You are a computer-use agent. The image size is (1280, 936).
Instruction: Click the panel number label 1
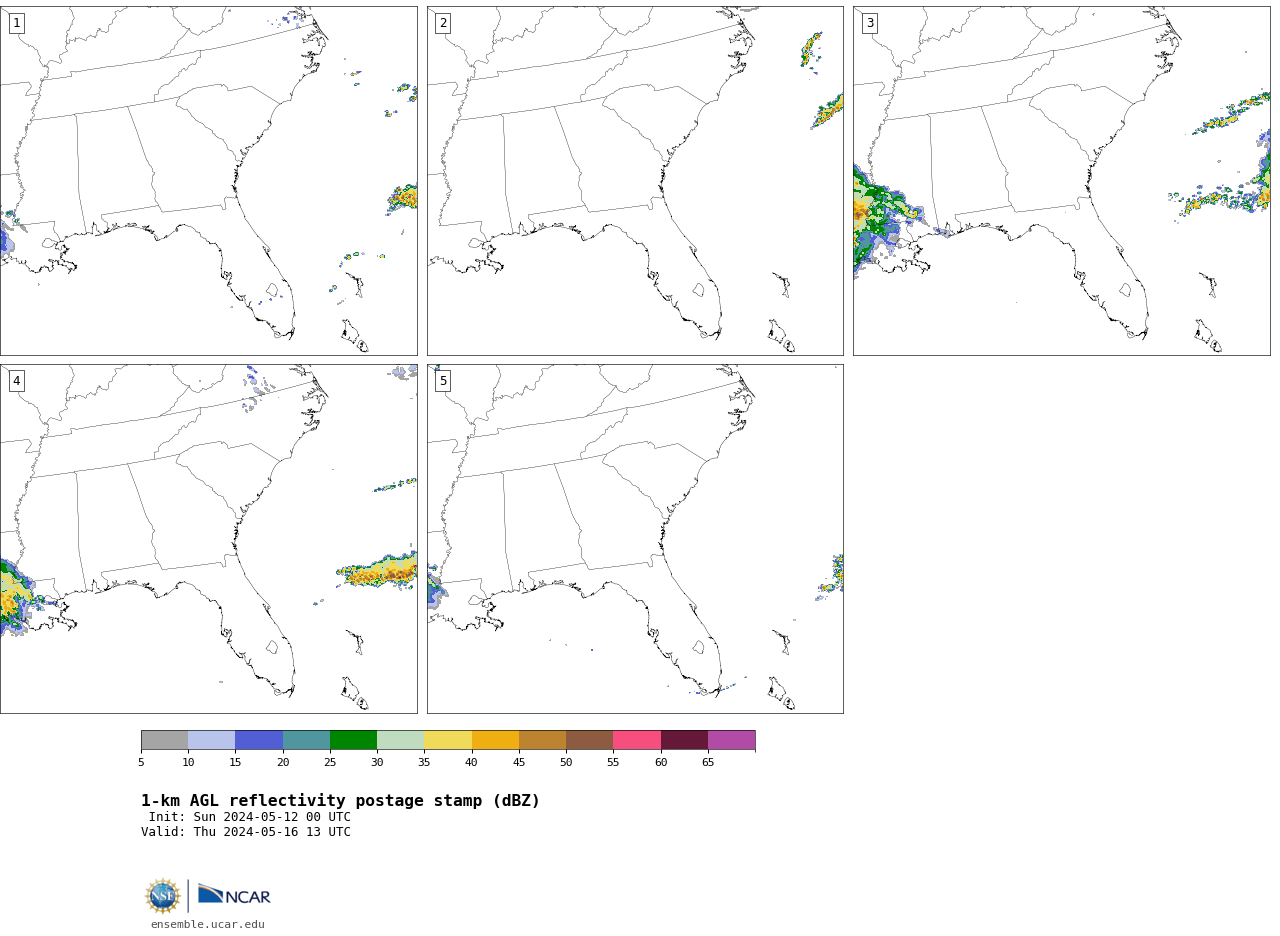click(16, 23)
